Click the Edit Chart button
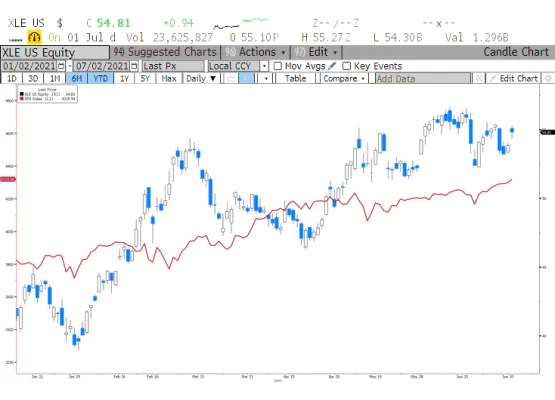Image resolution: width=555 pixels, height=400 pixels. 514,78
